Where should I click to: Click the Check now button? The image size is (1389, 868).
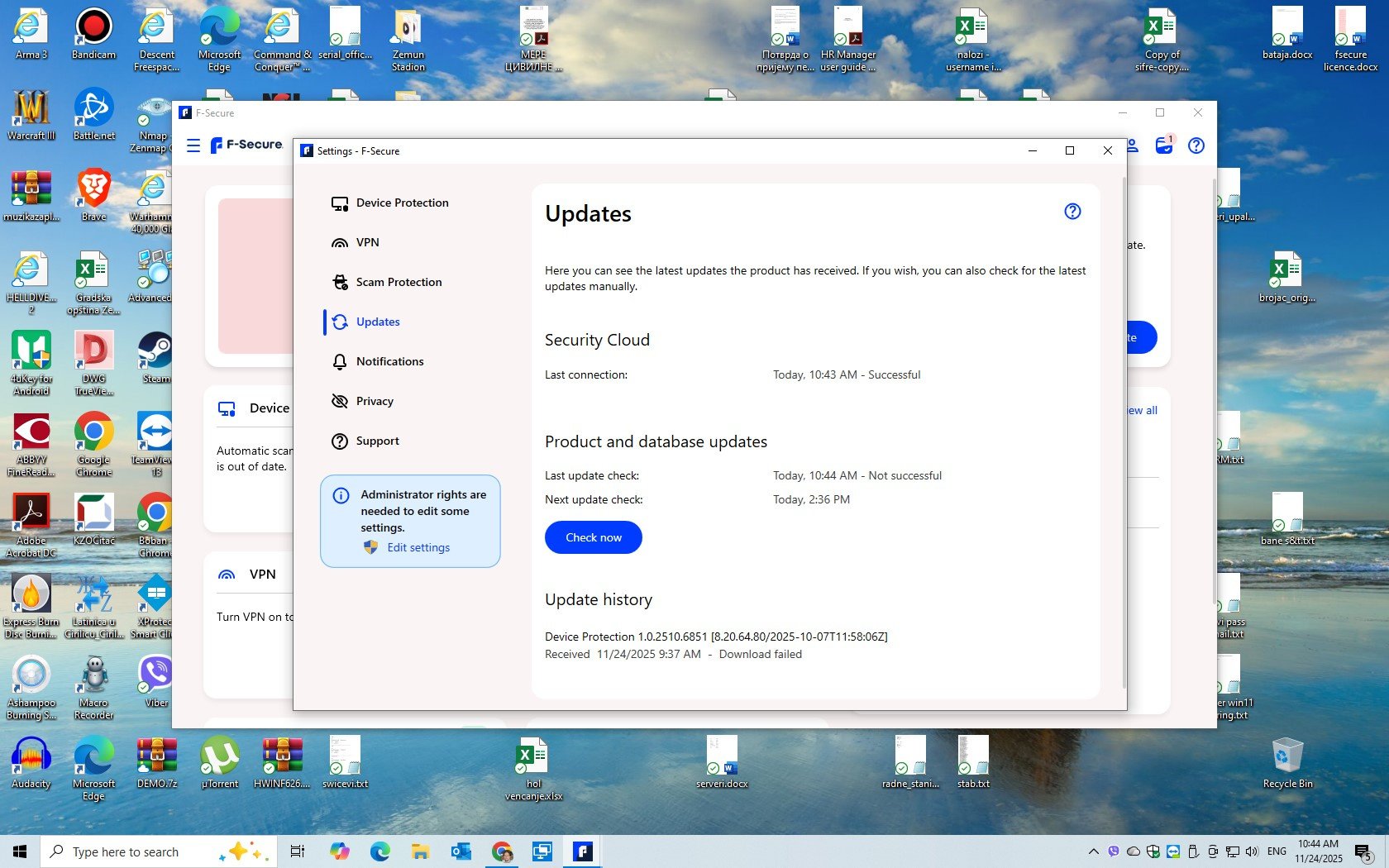tap(593, 537)
